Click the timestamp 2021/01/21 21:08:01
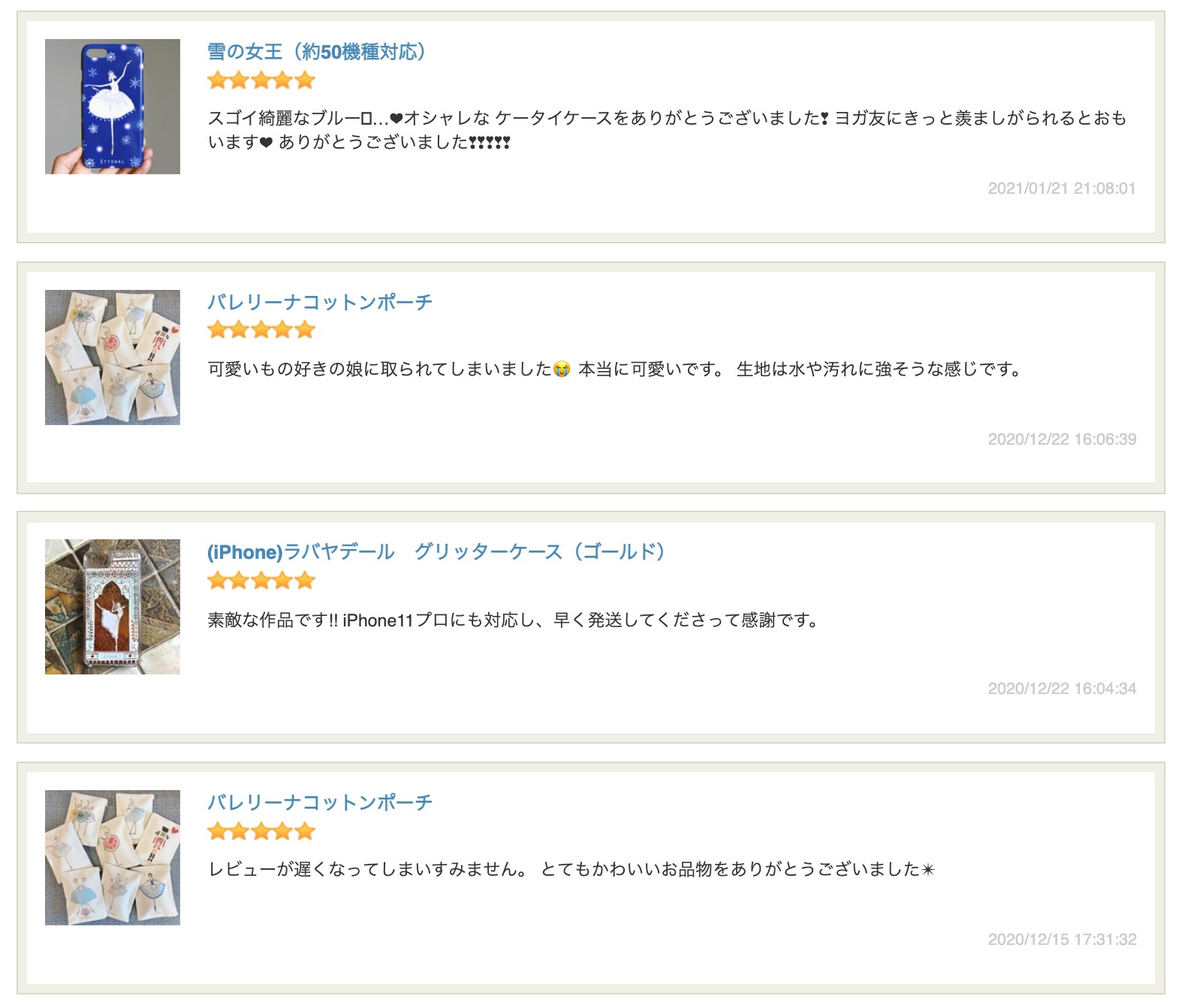 (x=1062, y=189)
